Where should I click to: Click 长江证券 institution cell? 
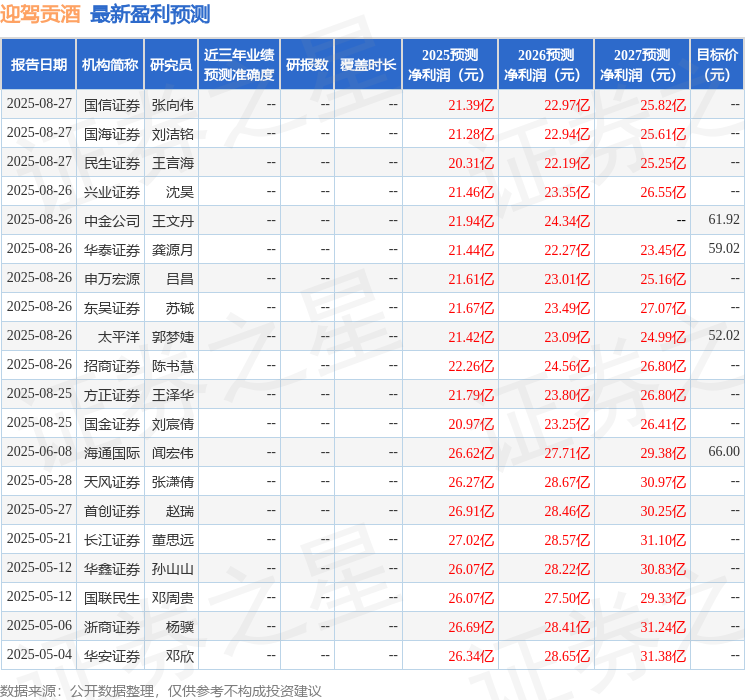(112, 540)
